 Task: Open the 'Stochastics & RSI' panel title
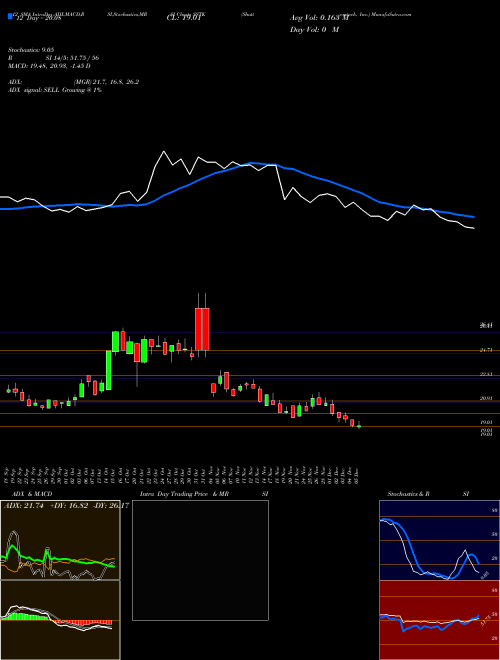[428, 494]
